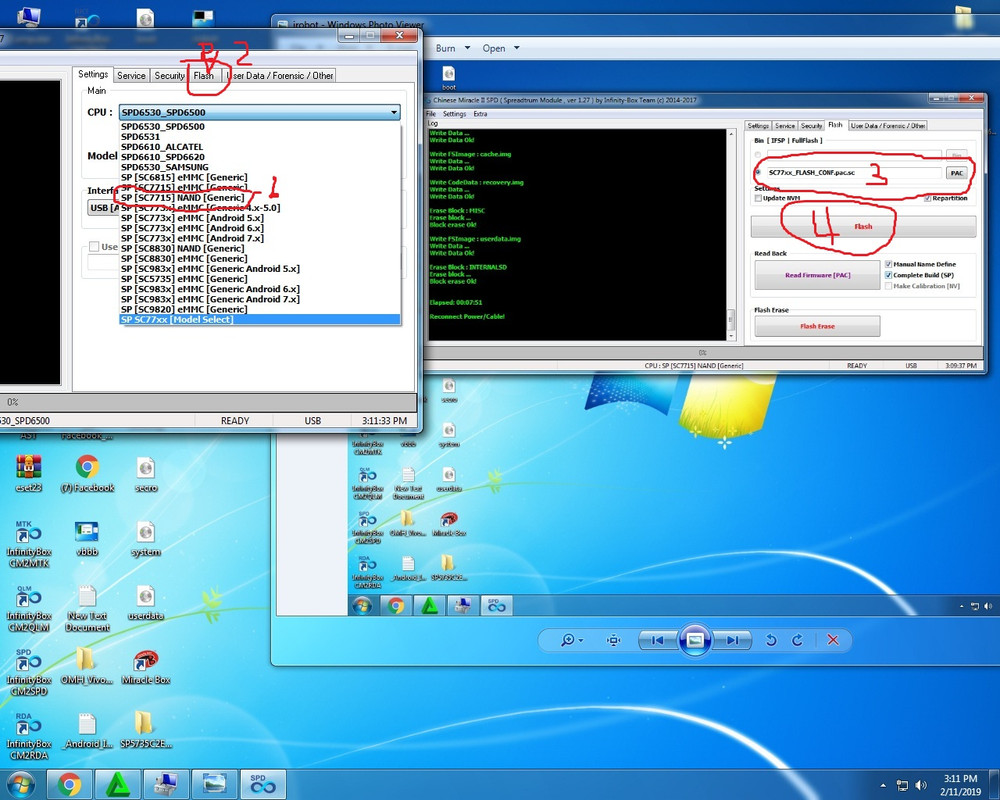This screenshot has height=800, width=1000.
Task: Click the black log area in CM2 window
Action: [30, 233]
